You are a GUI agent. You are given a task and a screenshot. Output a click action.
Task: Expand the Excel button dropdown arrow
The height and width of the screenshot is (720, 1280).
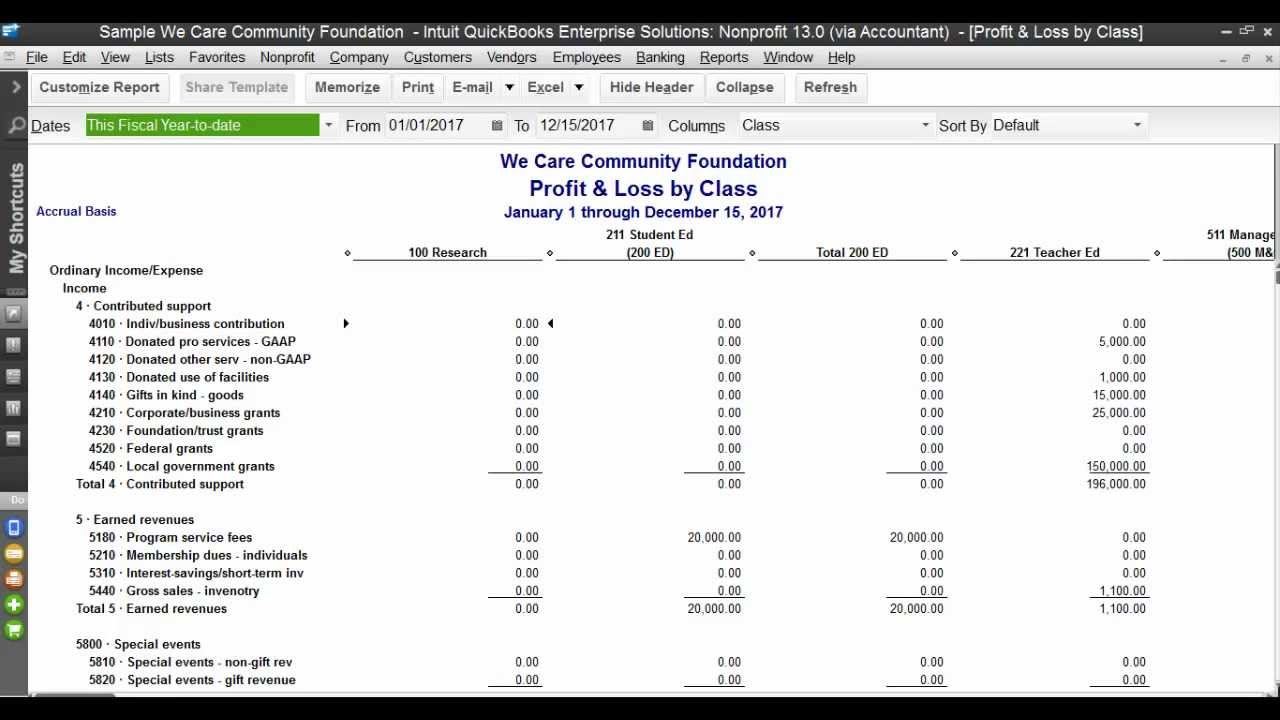click(579, 88)
